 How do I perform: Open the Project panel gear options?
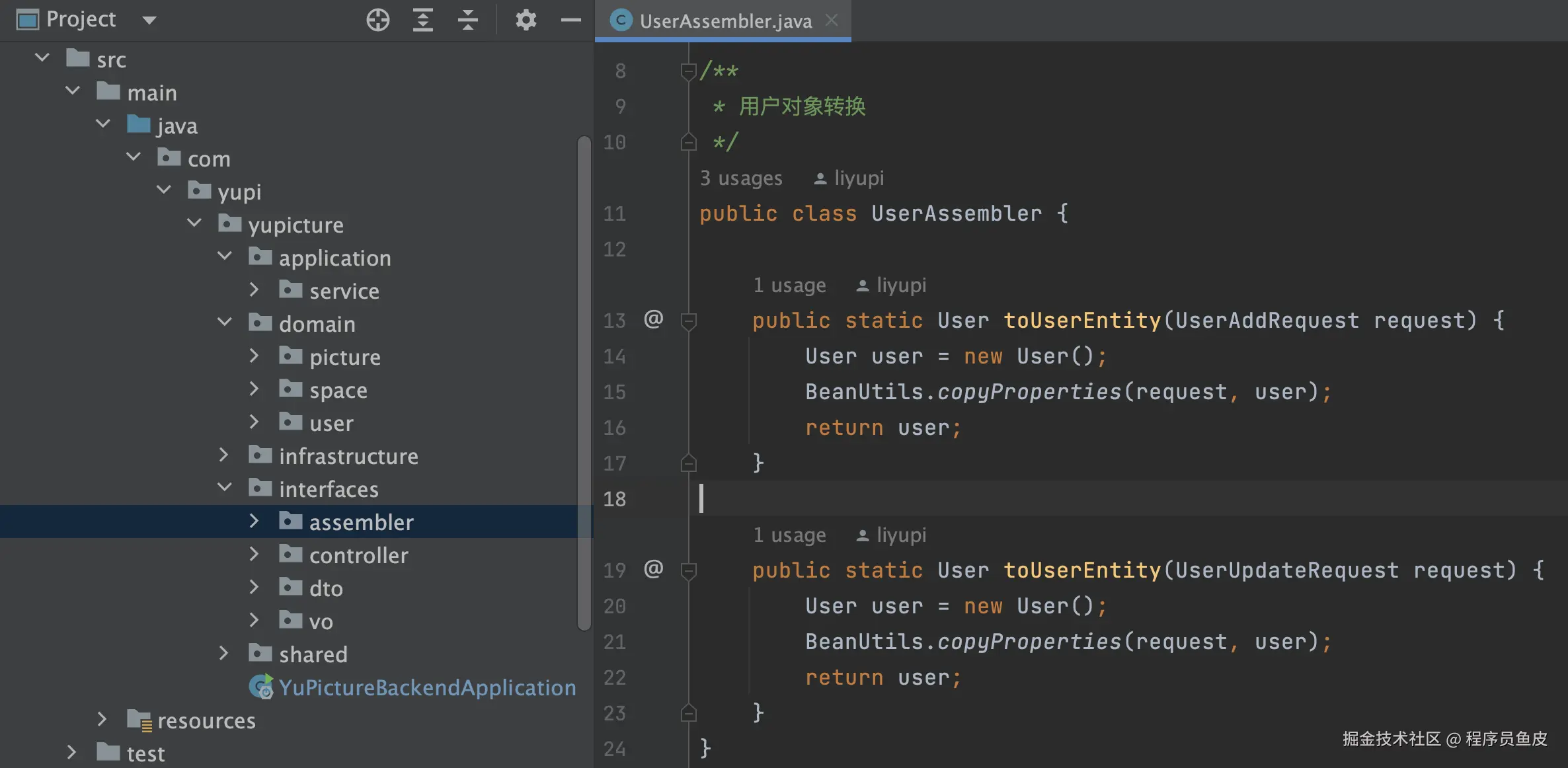[526, 20]
